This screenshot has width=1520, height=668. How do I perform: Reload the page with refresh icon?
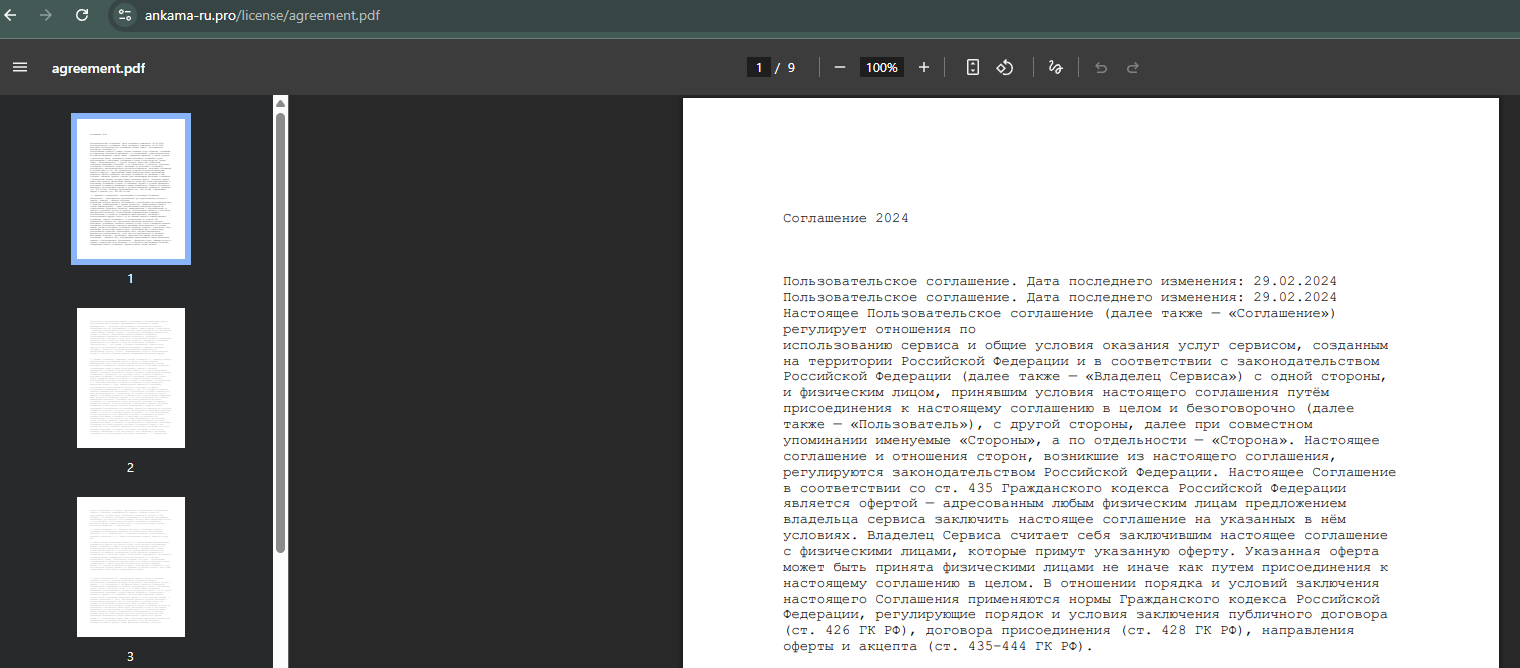pyautogui.click(x=82, y=15)
